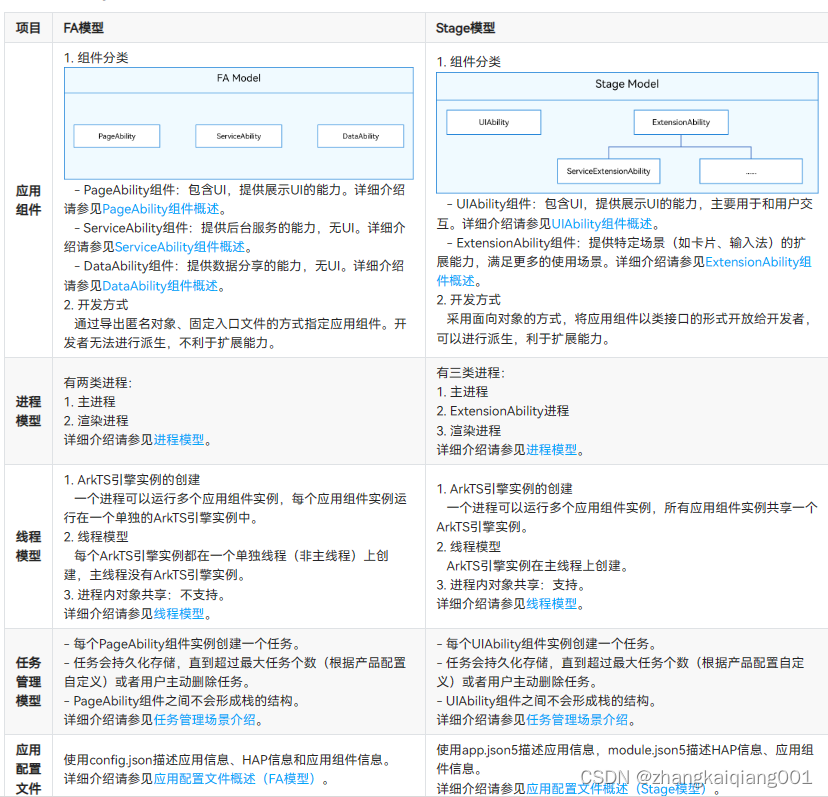Click '3. 进程内对象共享: 支持。' text
The height and width of the screenshot is (797, 828).
[x=512, y=585]
